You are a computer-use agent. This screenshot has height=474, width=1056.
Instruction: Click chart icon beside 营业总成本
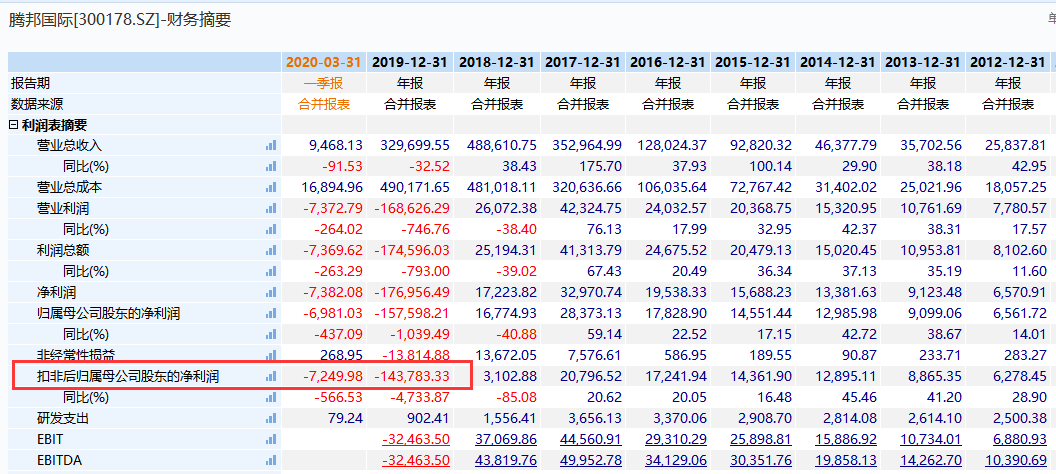(270, 187)
